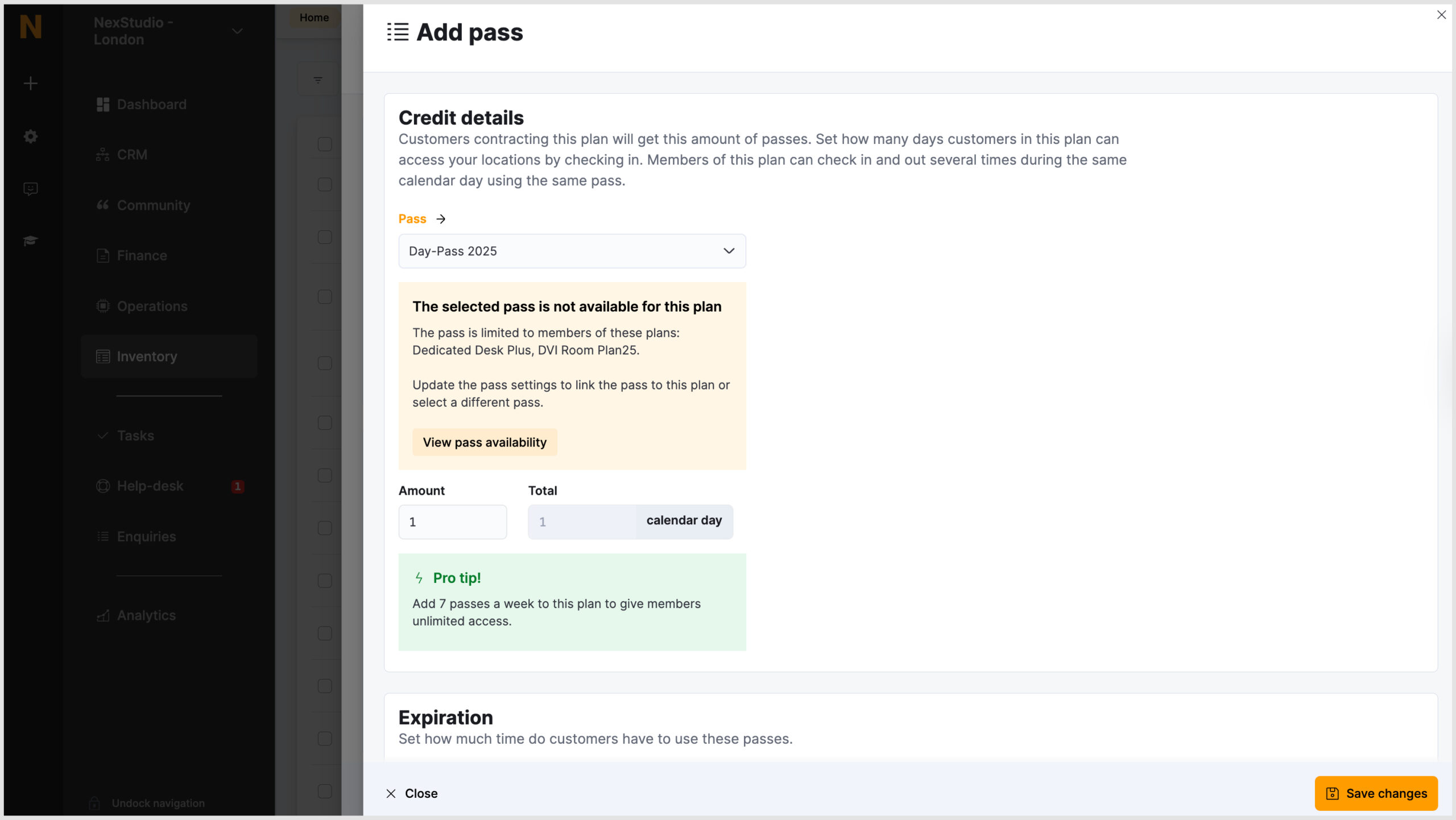This screenshot has width=1456, height=820.
Task: Click the orange N logo icon
Action: tap(31, 27)
